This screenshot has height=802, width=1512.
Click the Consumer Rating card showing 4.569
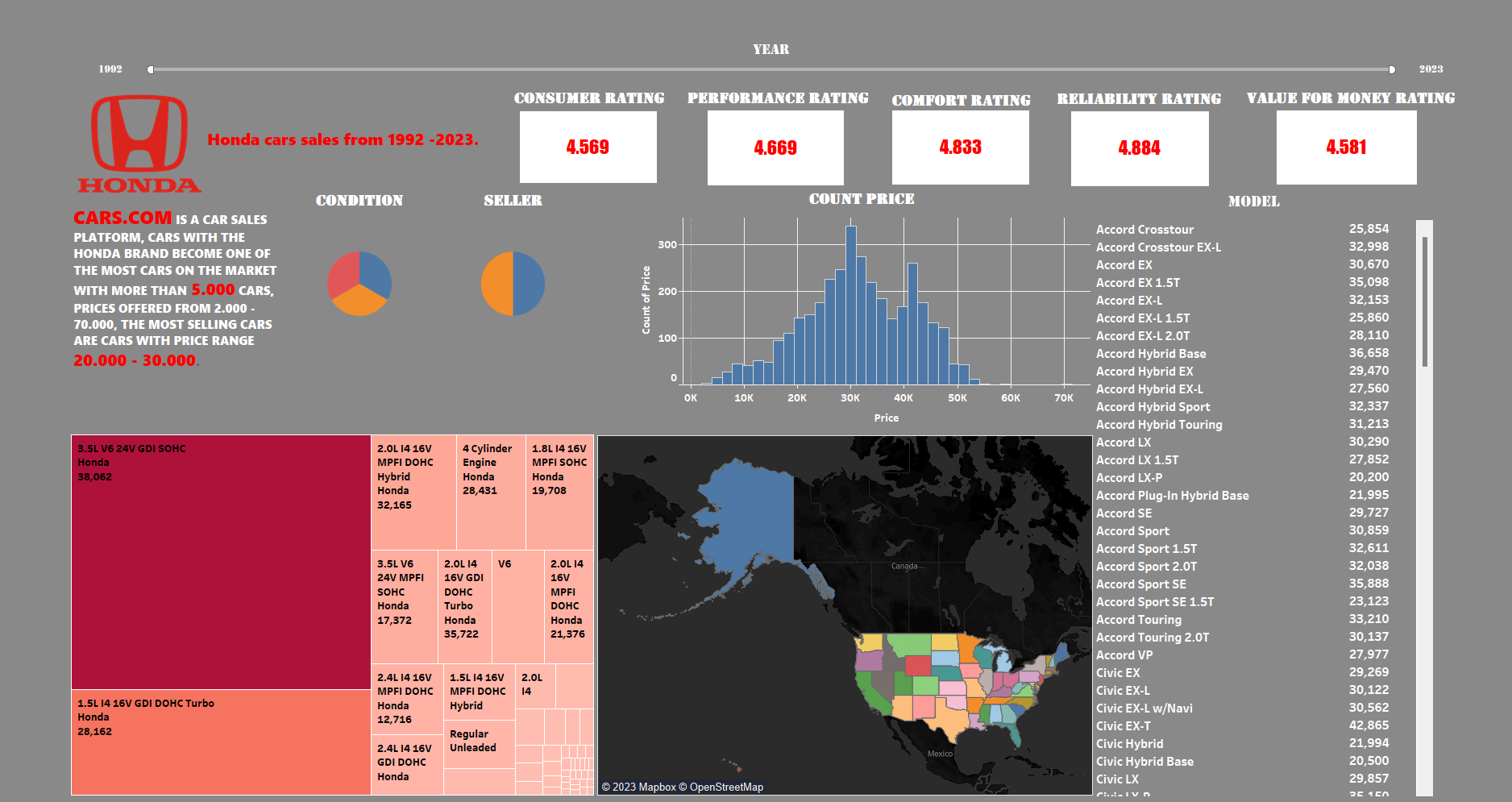tap(588, 147)
